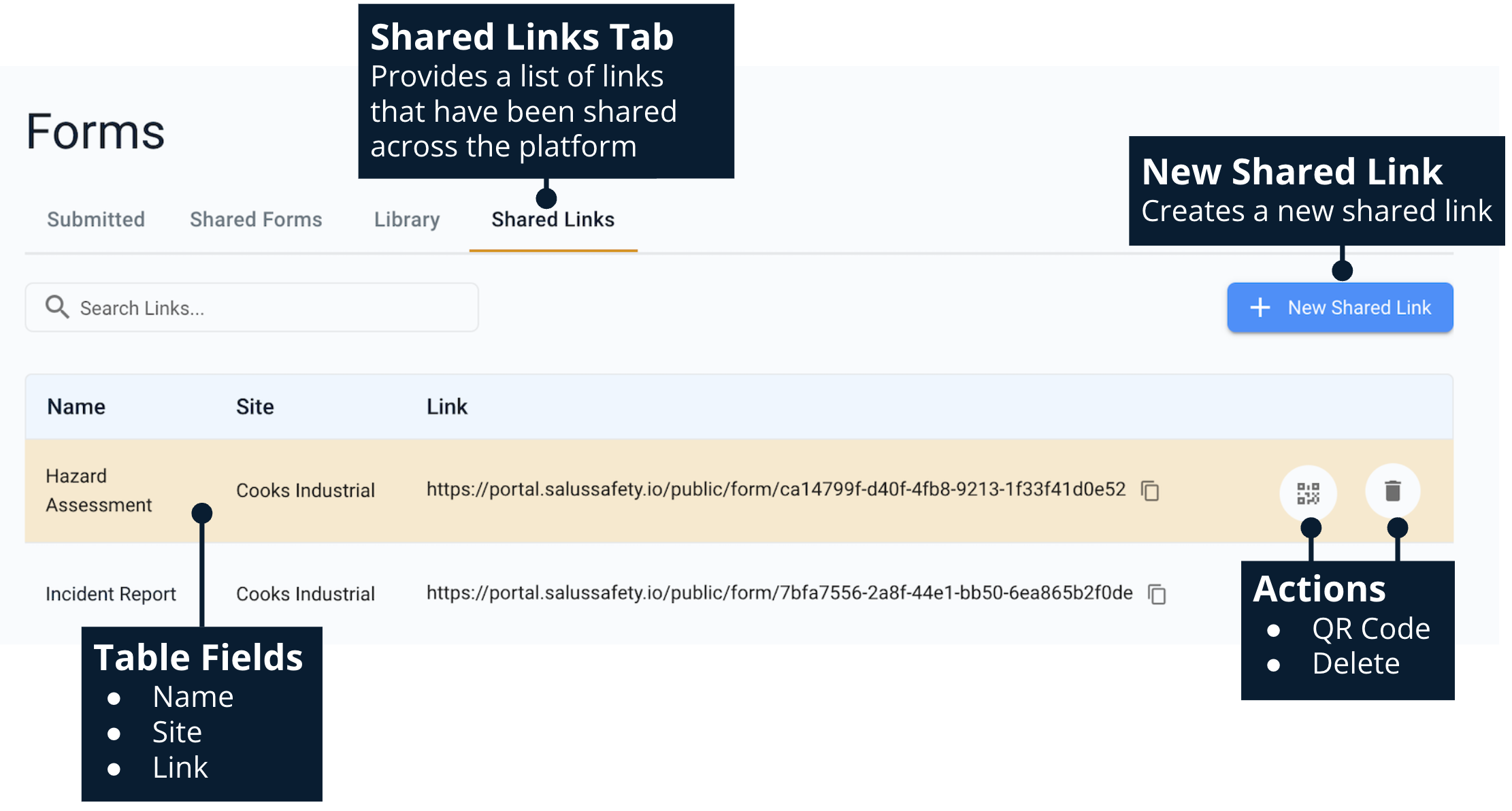This screenshot has height=811, width=1512.
Task: Select the Incident Report row name
Action: coord(111,594)
